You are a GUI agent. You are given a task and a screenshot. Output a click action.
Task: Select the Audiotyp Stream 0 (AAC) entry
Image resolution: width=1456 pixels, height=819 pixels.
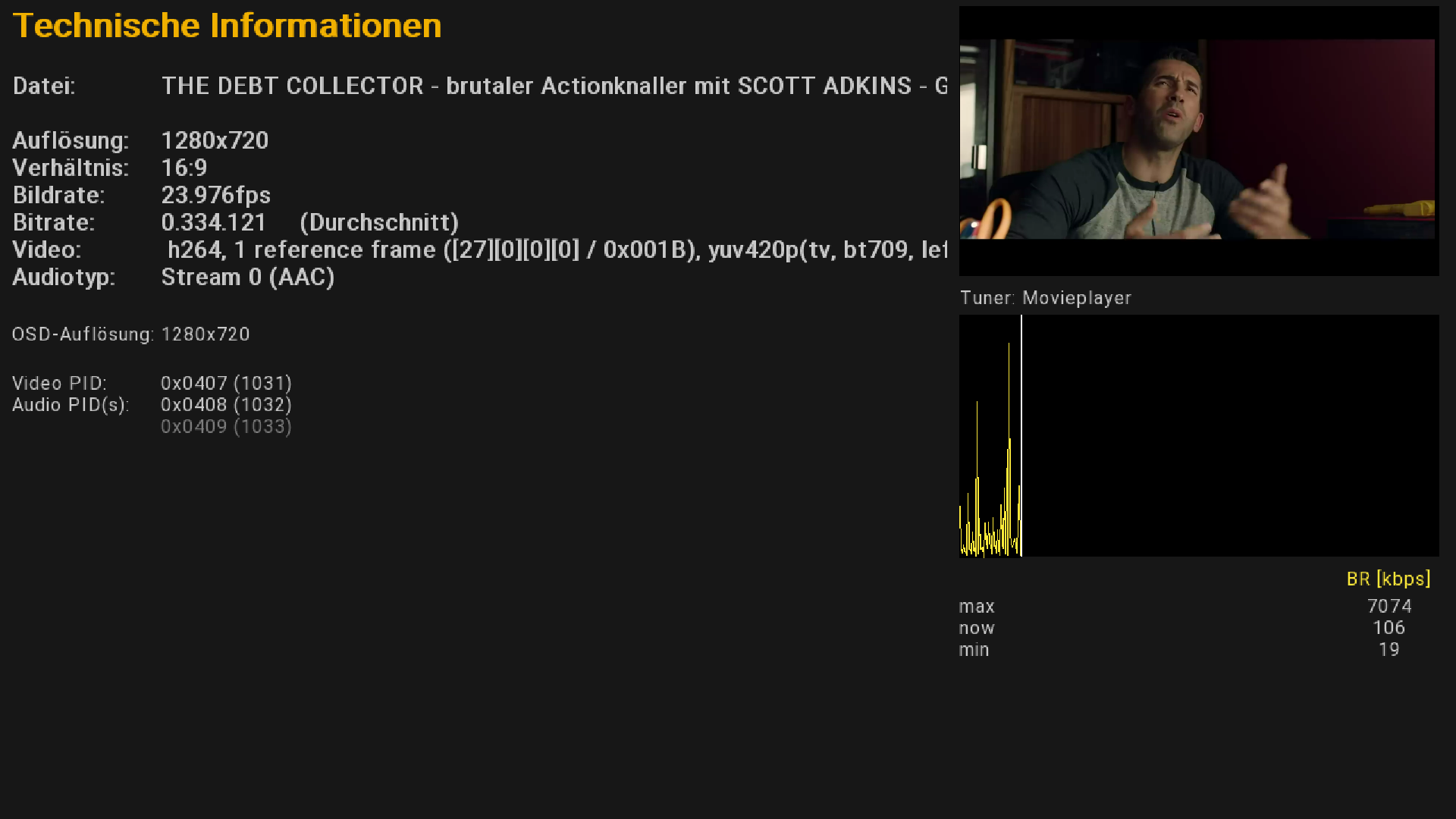pos(247,277)
